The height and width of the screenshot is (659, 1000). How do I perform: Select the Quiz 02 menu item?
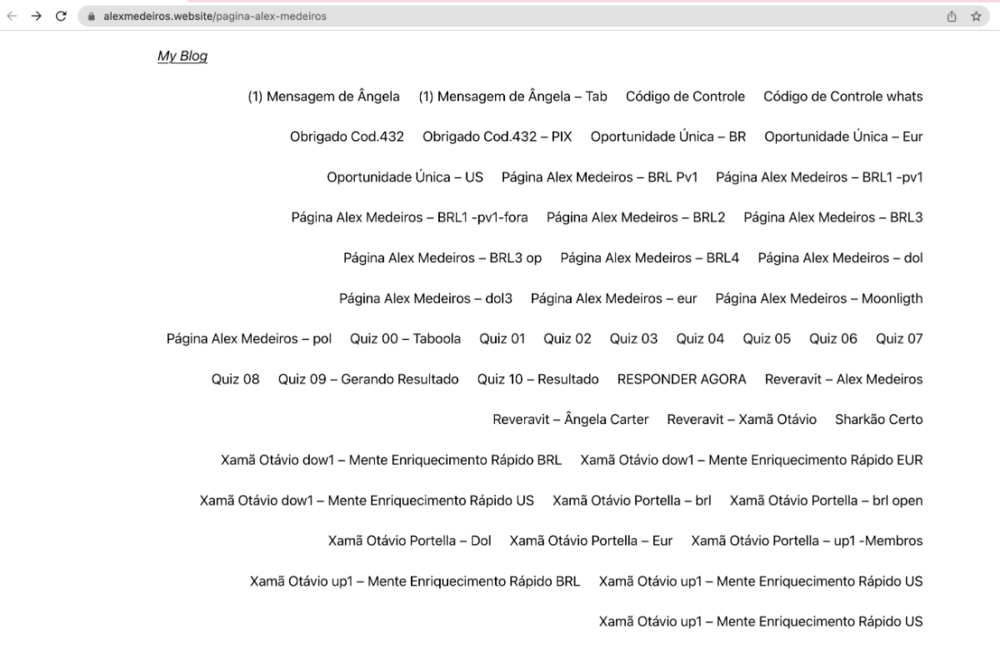tap(567, 339)
